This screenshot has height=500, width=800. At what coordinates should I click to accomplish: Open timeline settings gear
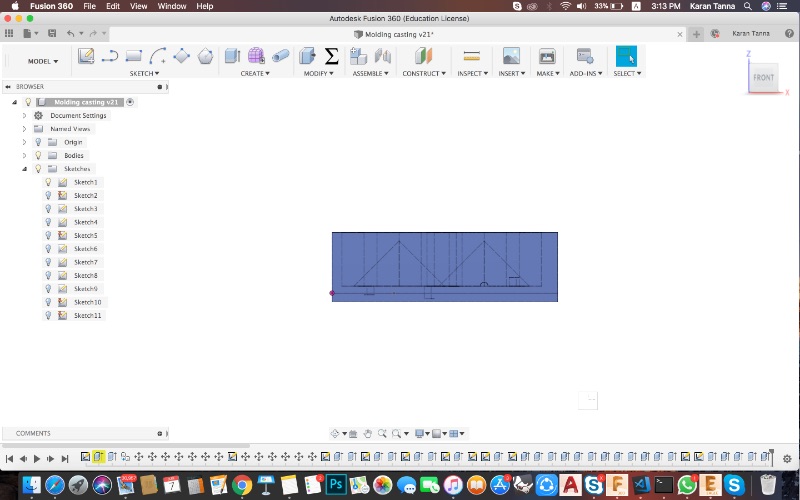pos(787,459)
